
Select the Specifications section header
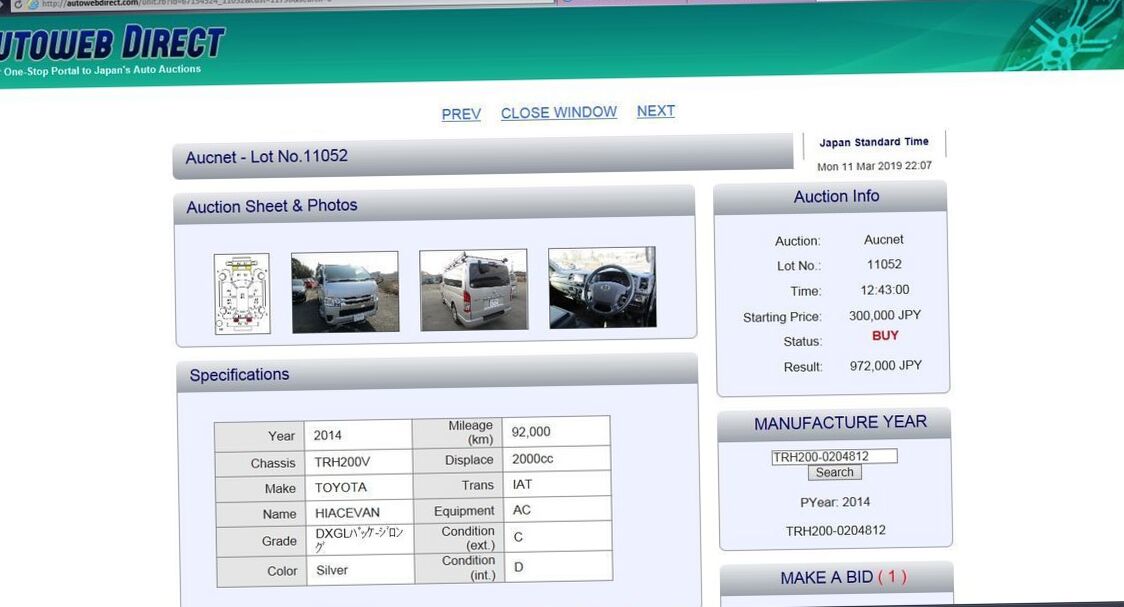pyautogui.click(x=239, y=375)
